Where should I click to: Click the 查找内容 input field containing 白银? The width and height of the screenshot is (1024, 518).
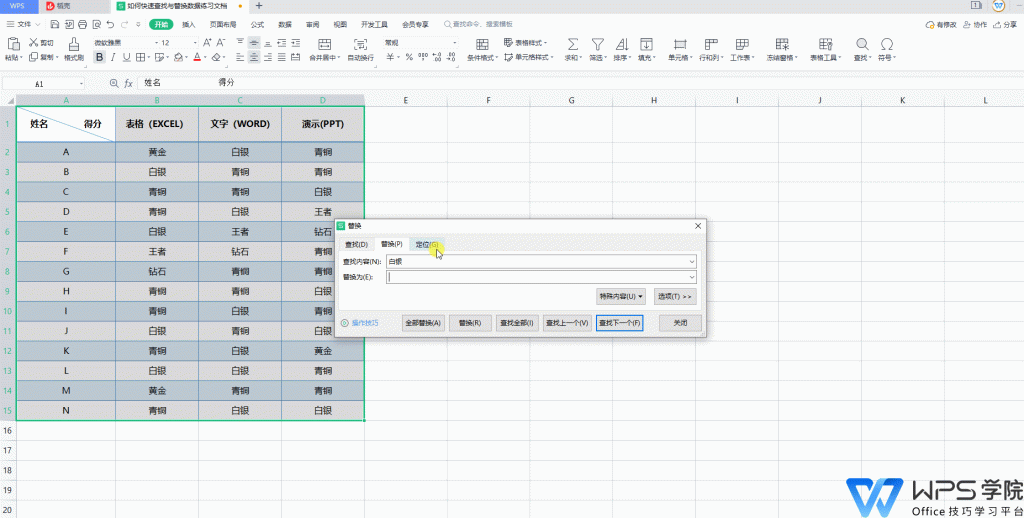tap(541, 261)
